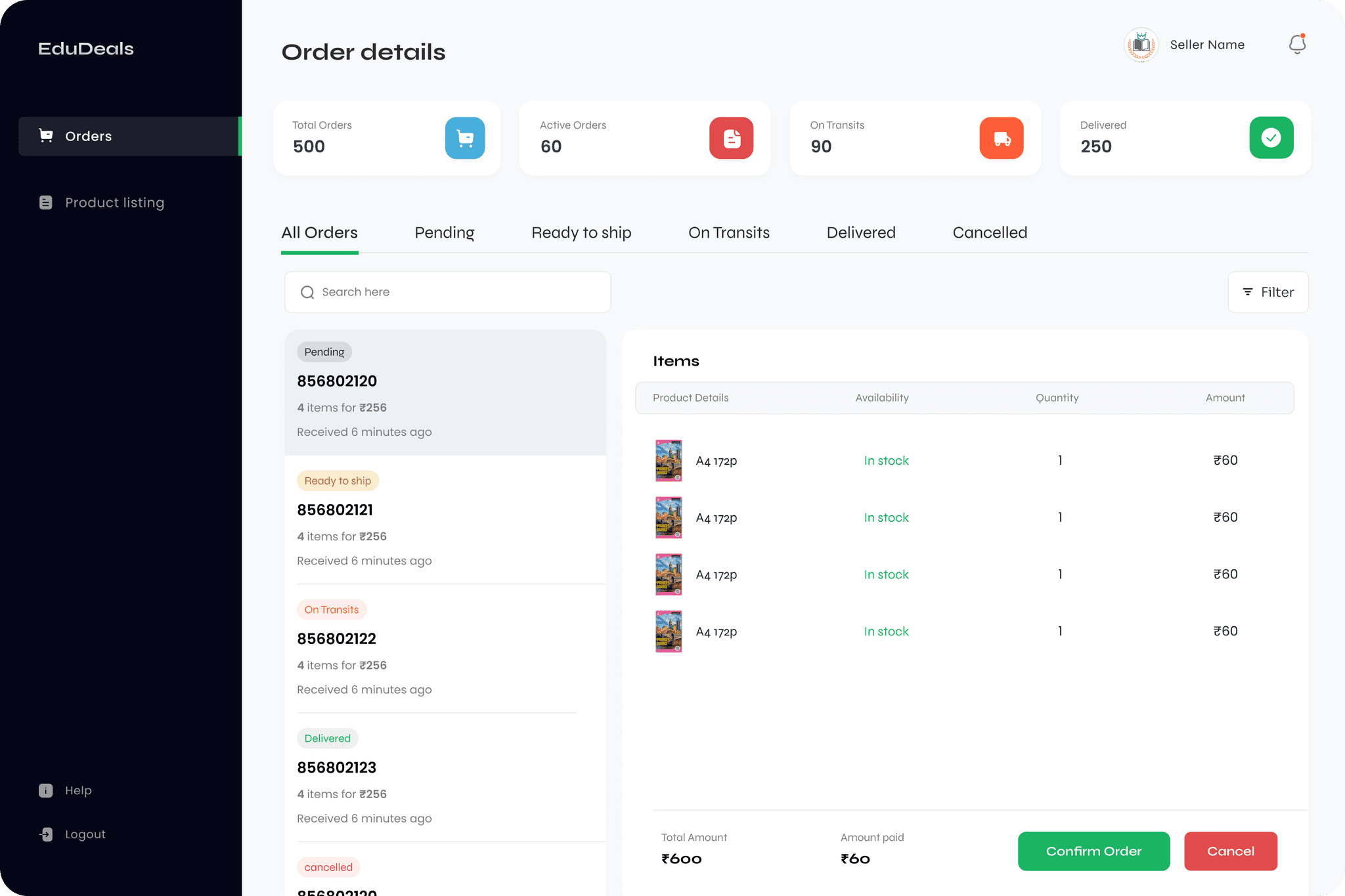This screenshot has height=896, width=1345.
Task: Click the red Active Orders document icon
Action: click(x=731, y=138)
